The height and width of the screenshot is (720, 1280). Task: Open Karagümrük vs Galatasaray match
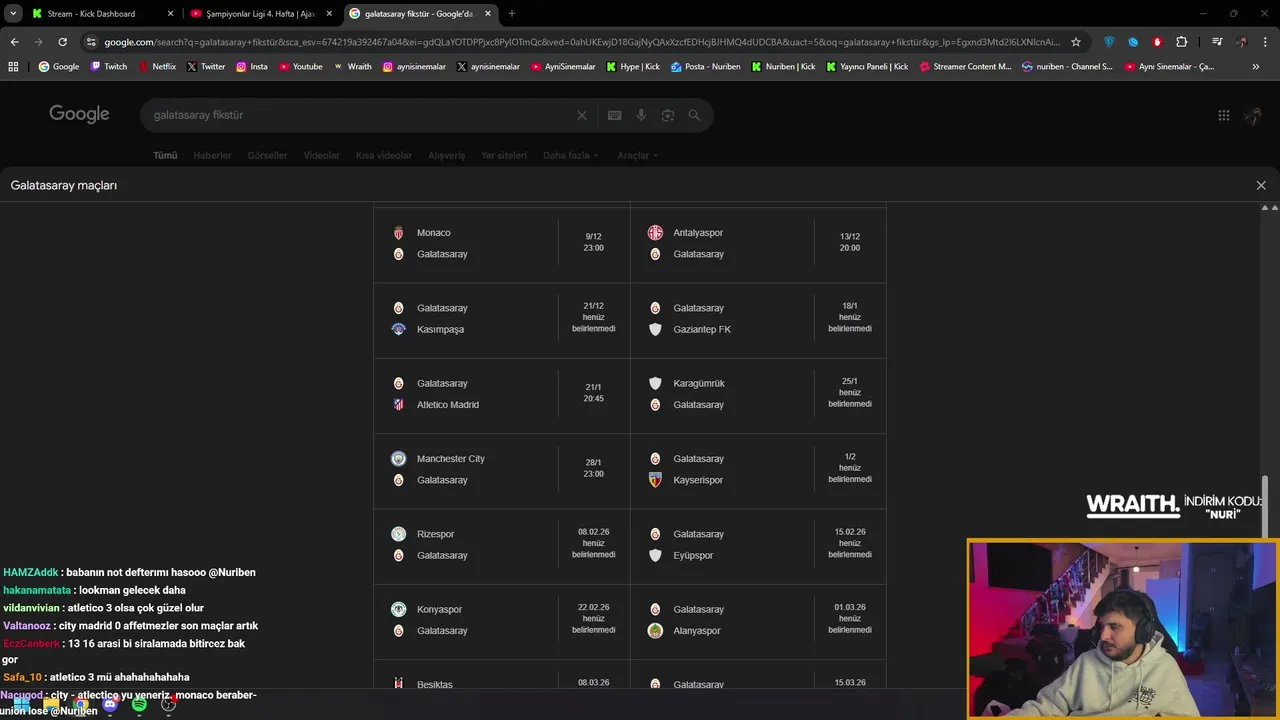coord(758,395)
